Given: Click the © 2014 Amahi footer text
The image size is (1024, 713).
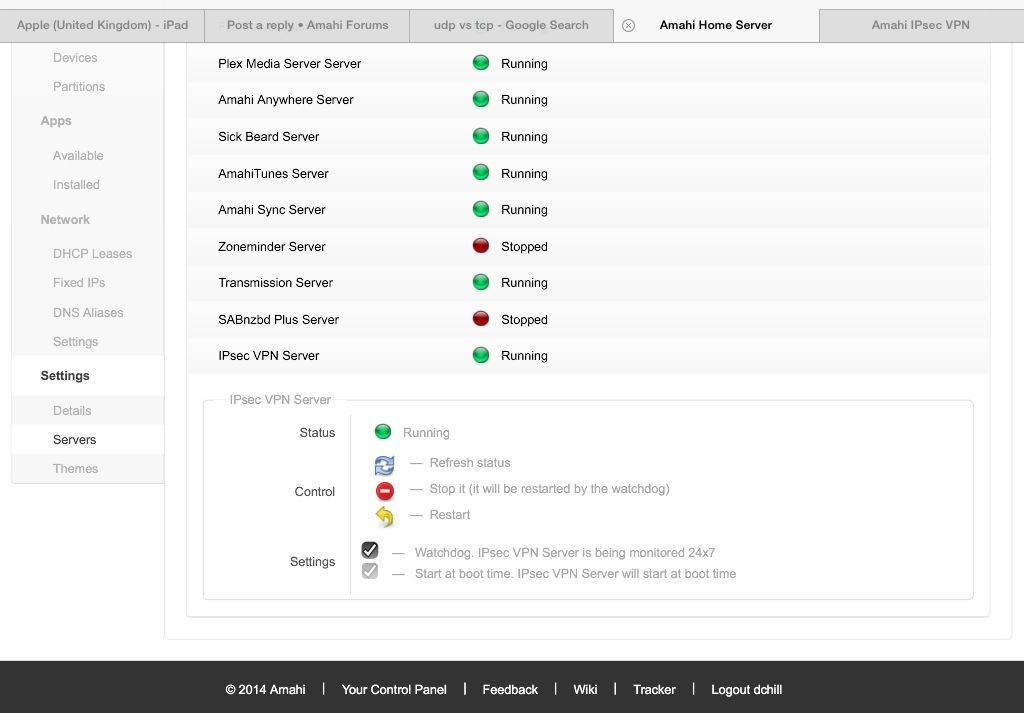Looking at the screenshot, I should click(x=265, y=689).
